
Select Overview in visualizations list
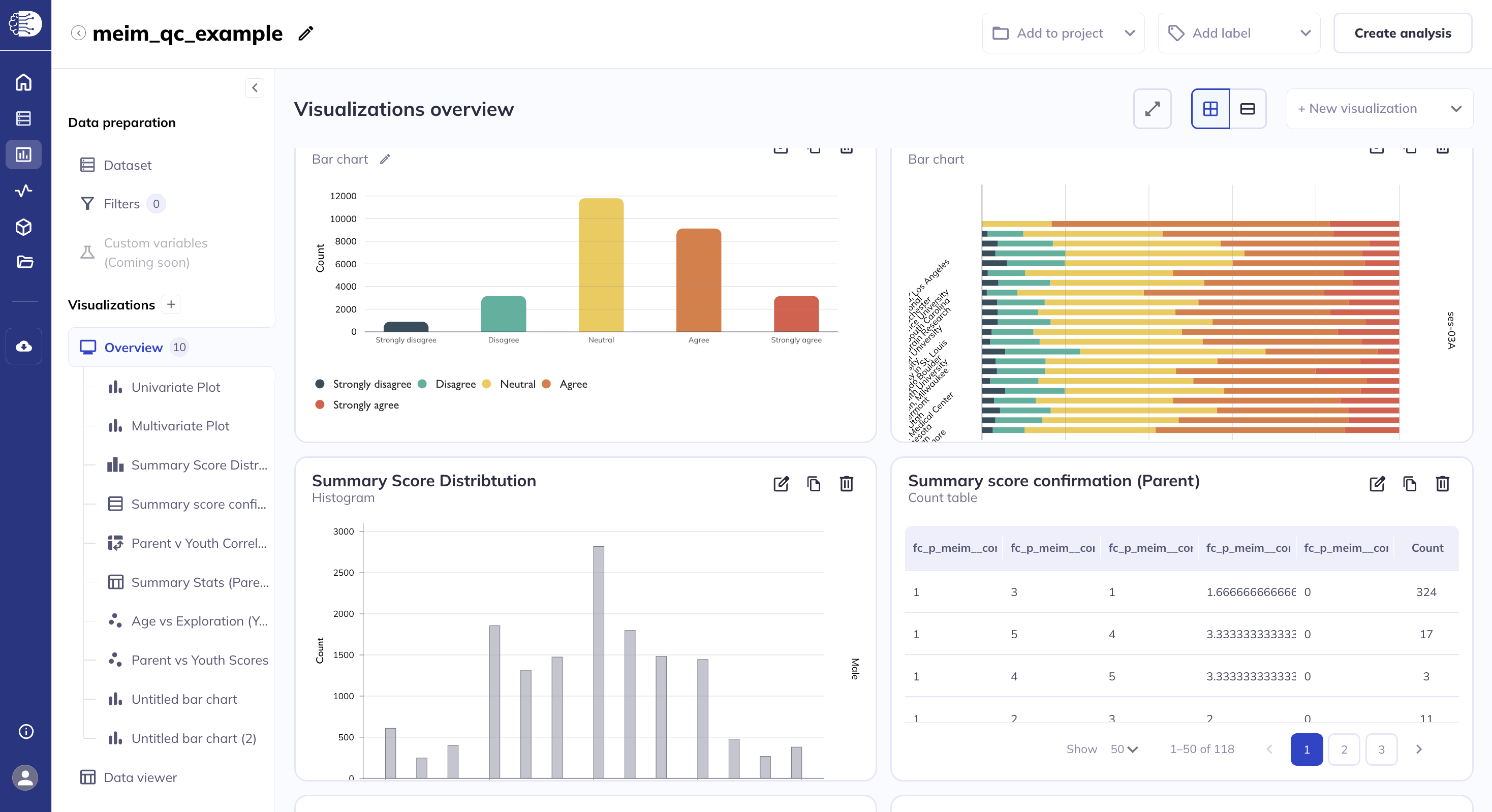171,348
